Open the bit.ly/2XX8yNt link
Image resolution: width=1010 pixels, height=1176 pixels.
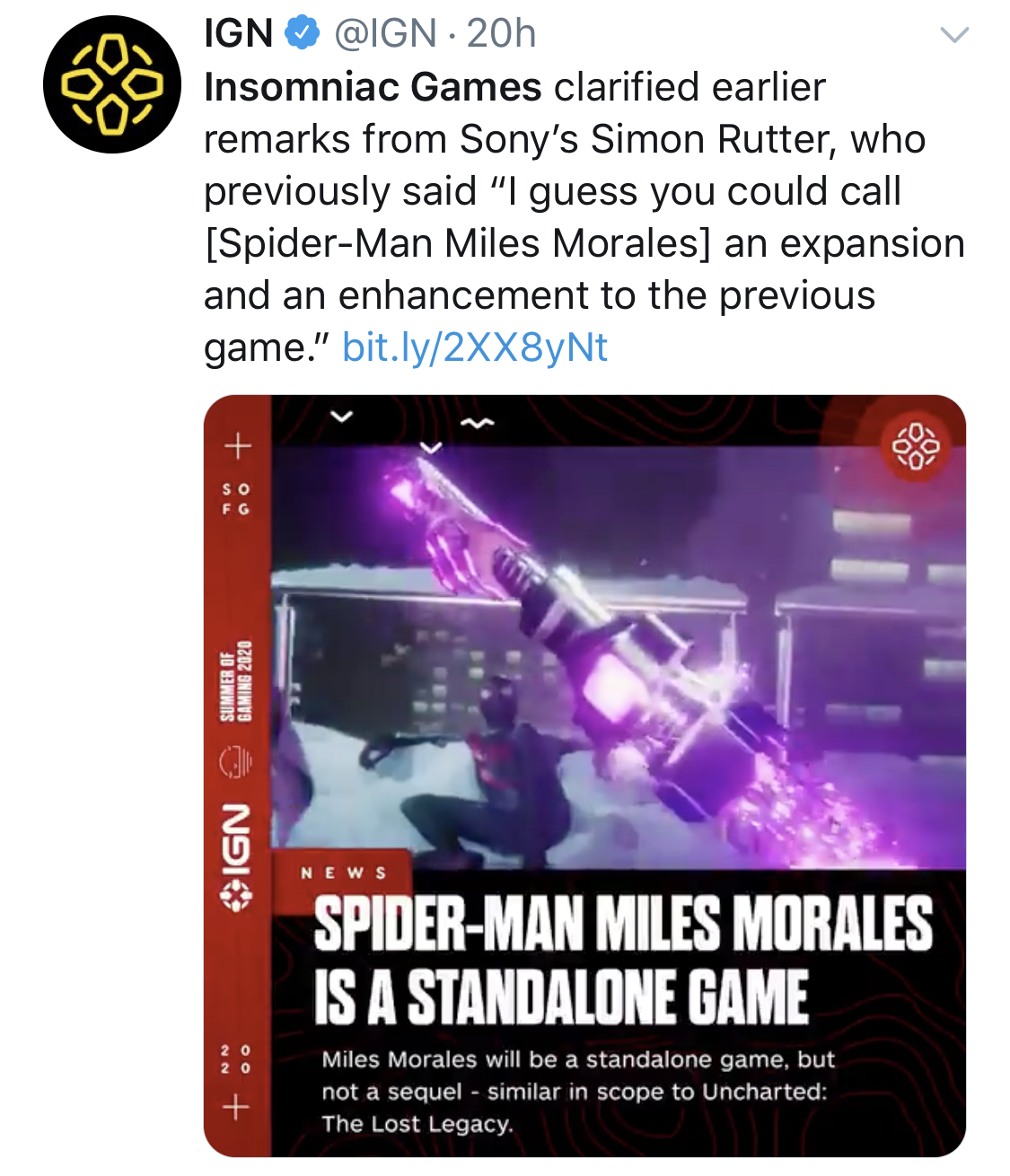tap(475, 347)
